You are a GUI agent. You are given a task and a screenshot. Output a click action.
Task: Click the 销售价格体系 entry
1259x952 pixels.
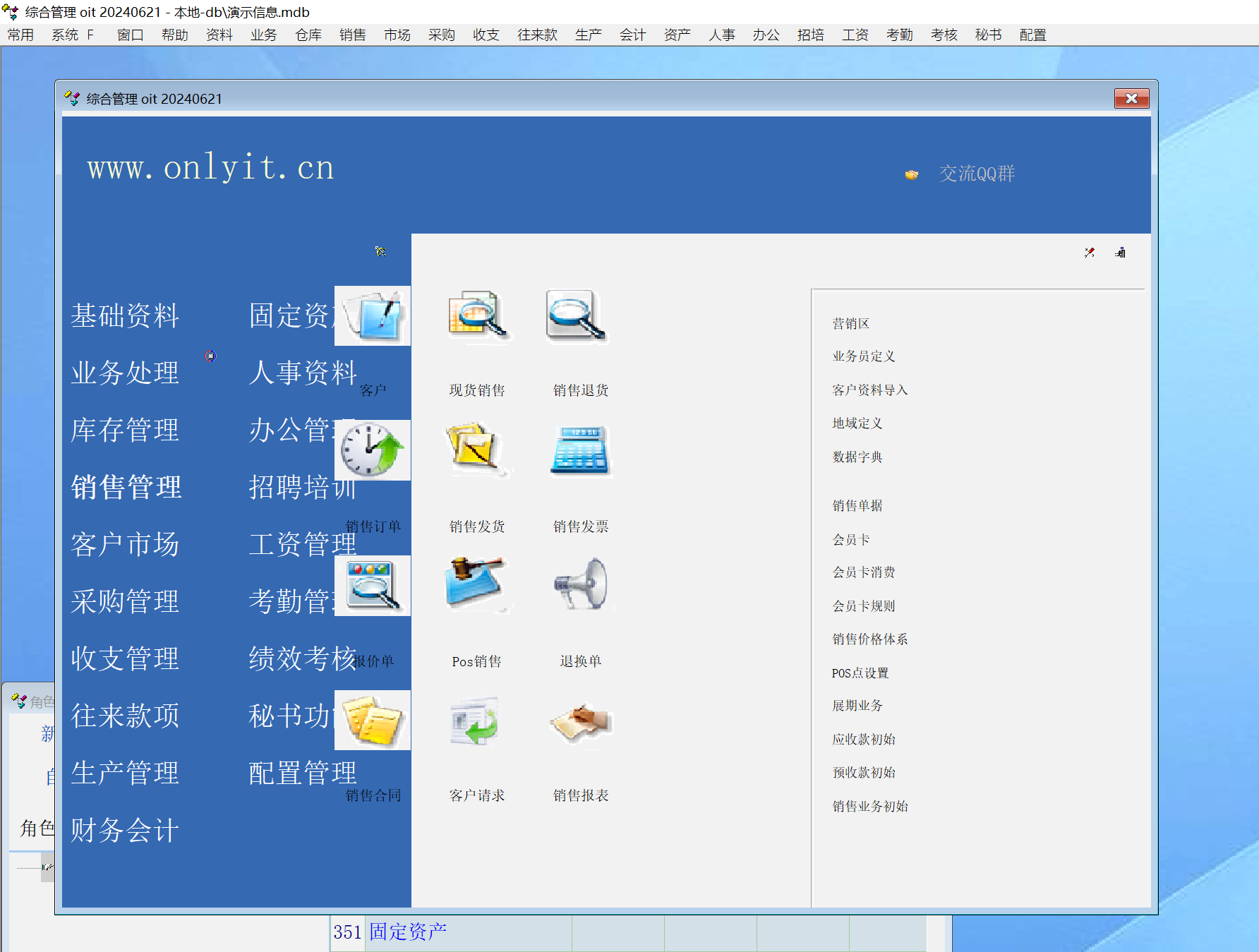click(869, 639)
